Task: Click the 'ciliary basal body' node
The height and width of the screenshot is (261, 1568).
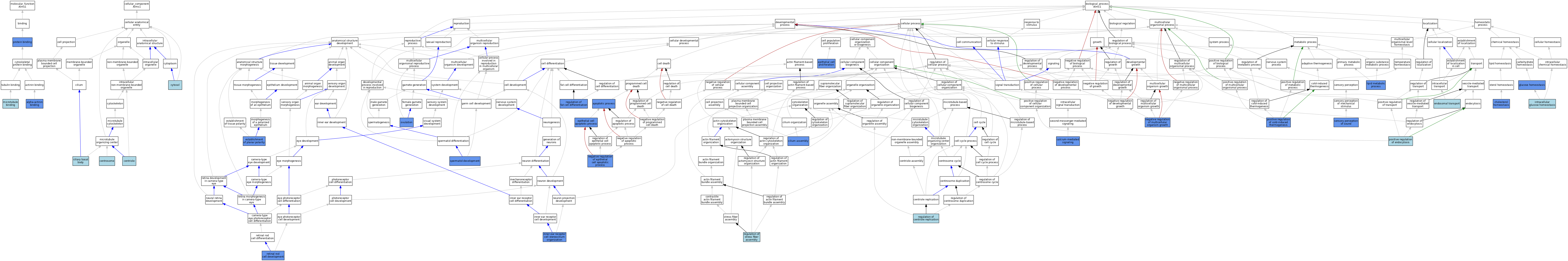Action: click(80, 161)
